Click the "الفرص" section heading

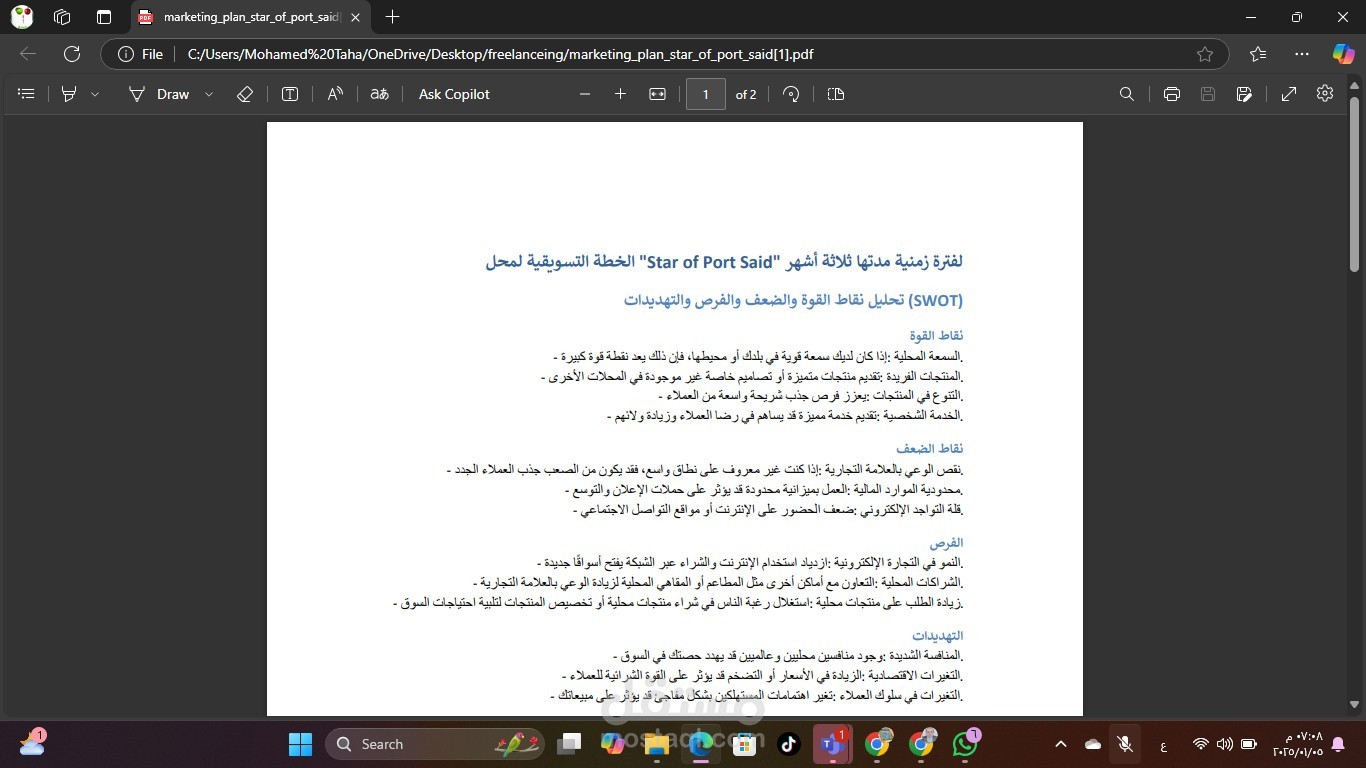(946, 543)
